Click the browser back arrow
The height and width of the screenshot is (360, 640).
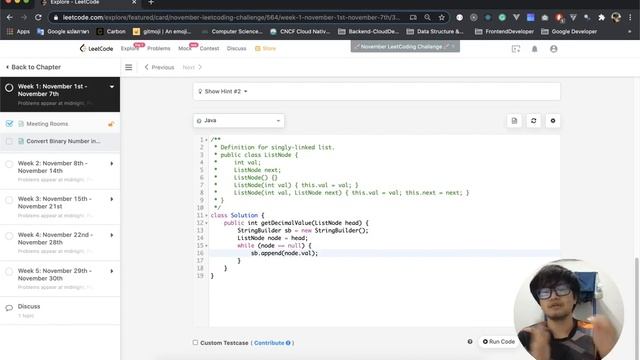click(9, 18)
